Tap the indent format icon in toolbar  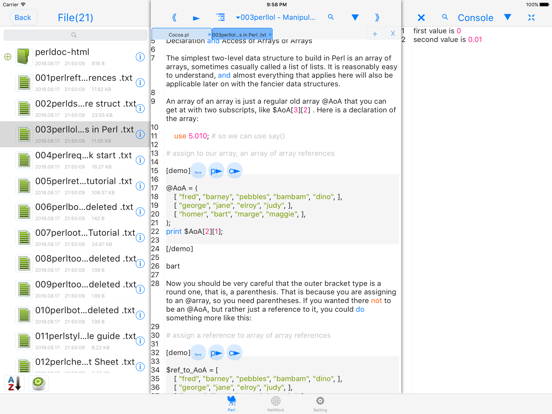[x=220, y=17]
